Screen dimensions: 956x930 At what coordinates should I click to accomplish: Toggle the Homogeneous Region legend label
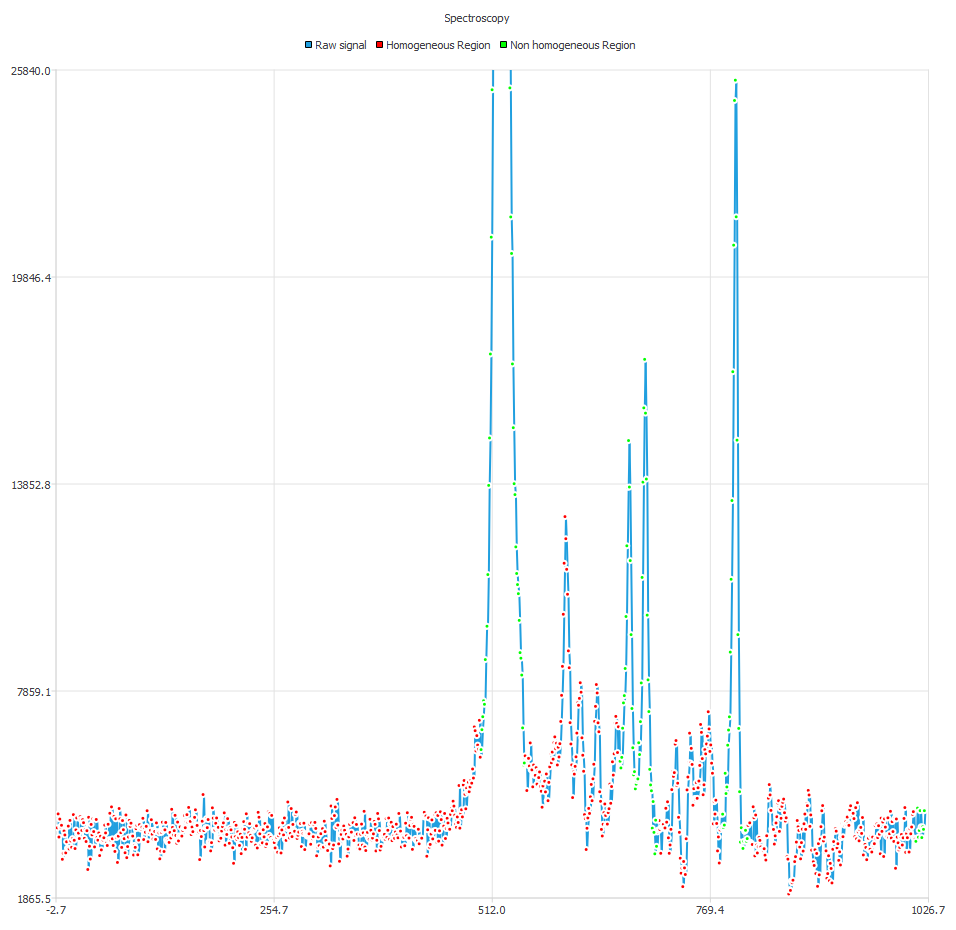pos(438,45)
